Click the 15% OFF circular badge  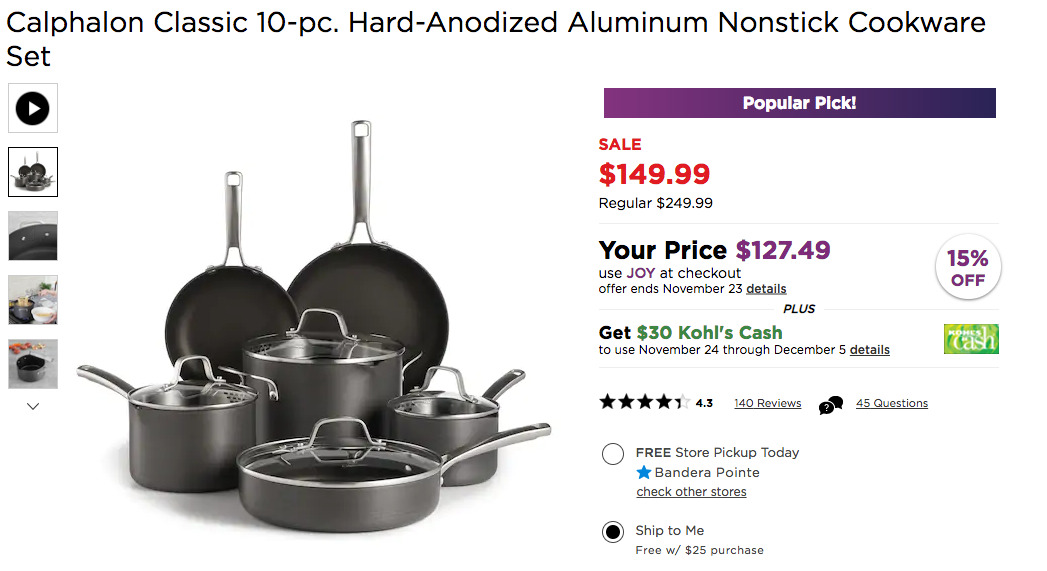point(968,267)
